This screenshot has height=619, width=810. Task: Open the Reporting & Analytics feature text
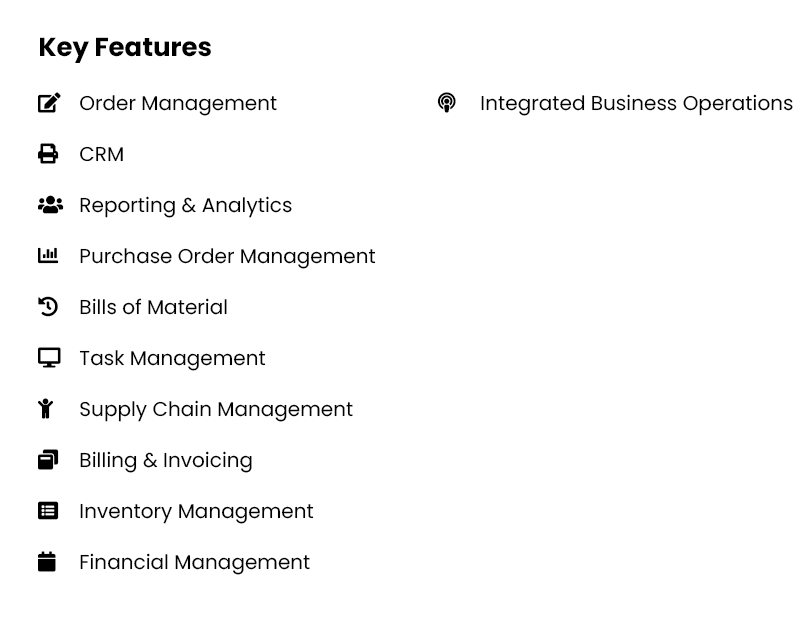pos(185,206)
